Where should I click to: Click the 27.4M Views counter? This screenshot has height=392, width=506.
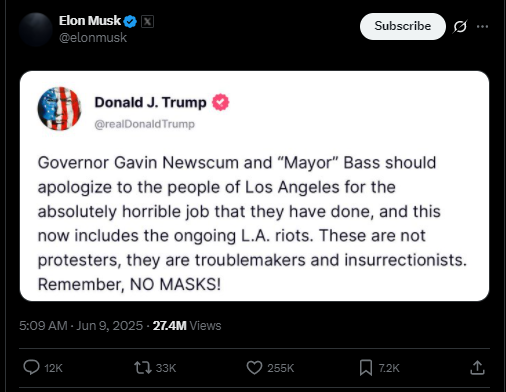pyautogui.click(x=187, y=326)
